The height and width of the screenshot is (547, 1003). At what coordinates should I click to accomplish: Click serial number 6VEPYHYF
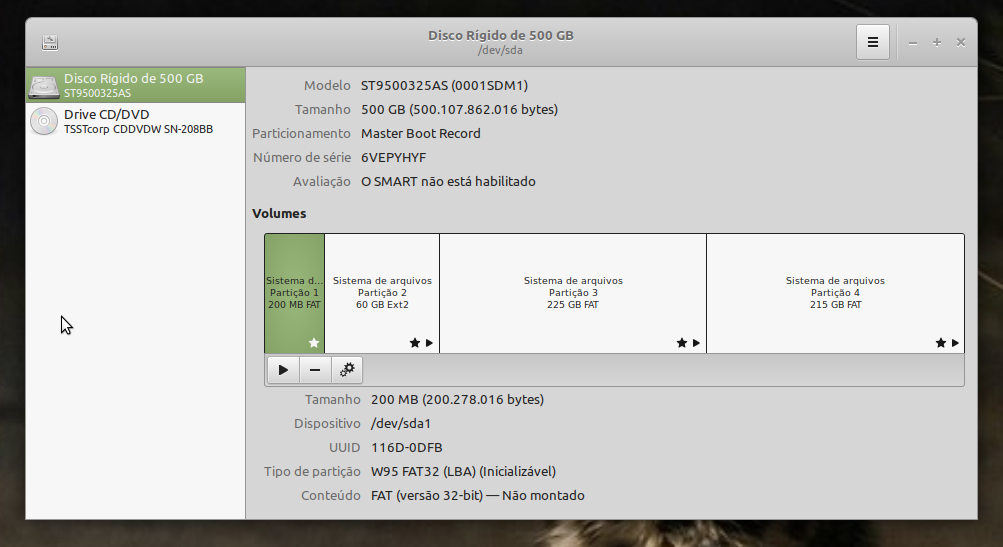point(393,157)
